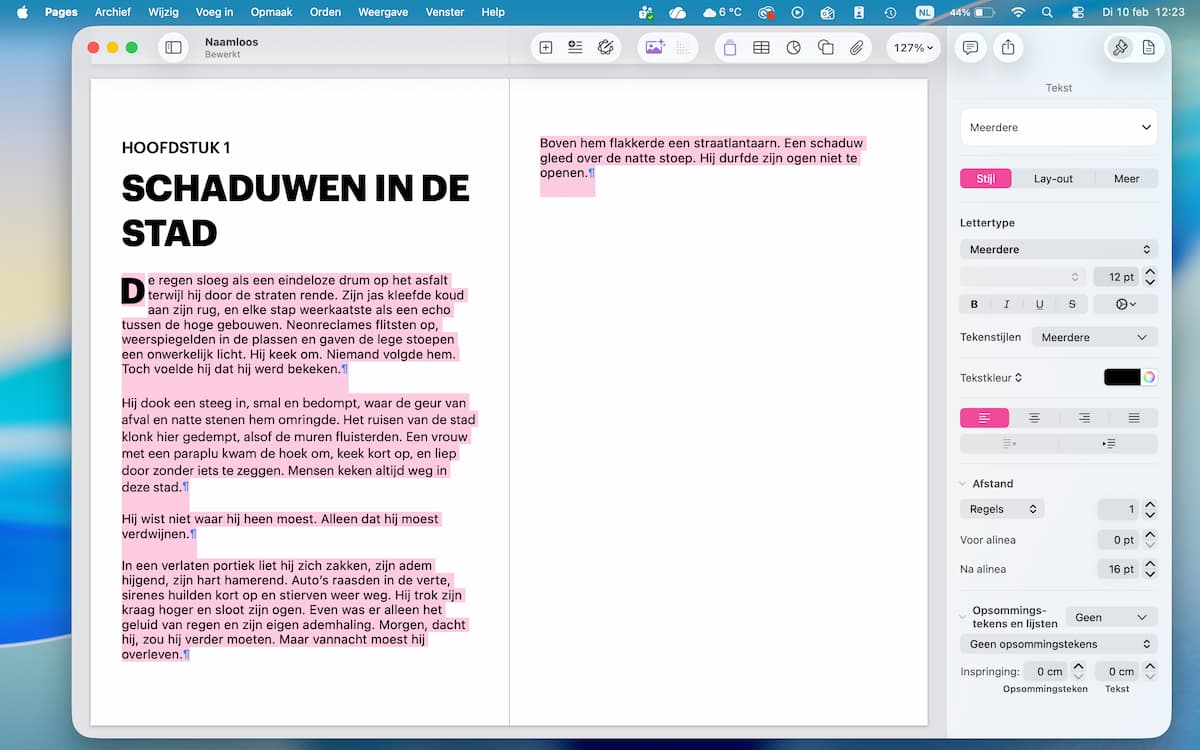Image resolution: width=1200 pixels, height=750 pixels.
Task: Collapse the Afstand section
Action: pyautogui.click(x=964, y=484)
